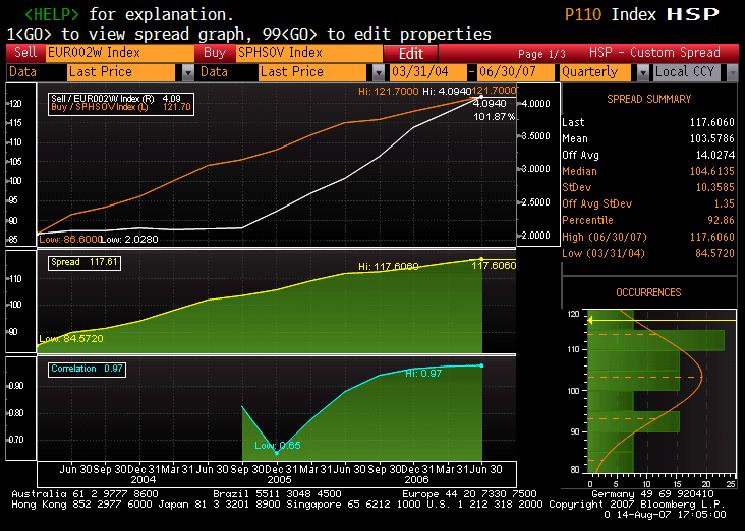Click the Low (03/31/04) row label
This screenshot has height=531, width=745.
pos(603,253)
